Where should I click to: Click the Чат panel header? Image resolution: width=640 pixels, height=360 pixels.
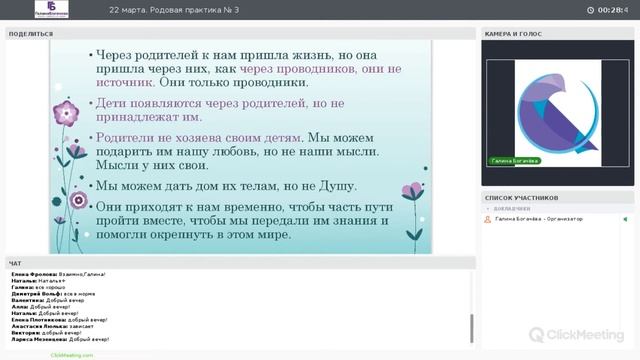[240, 263]
